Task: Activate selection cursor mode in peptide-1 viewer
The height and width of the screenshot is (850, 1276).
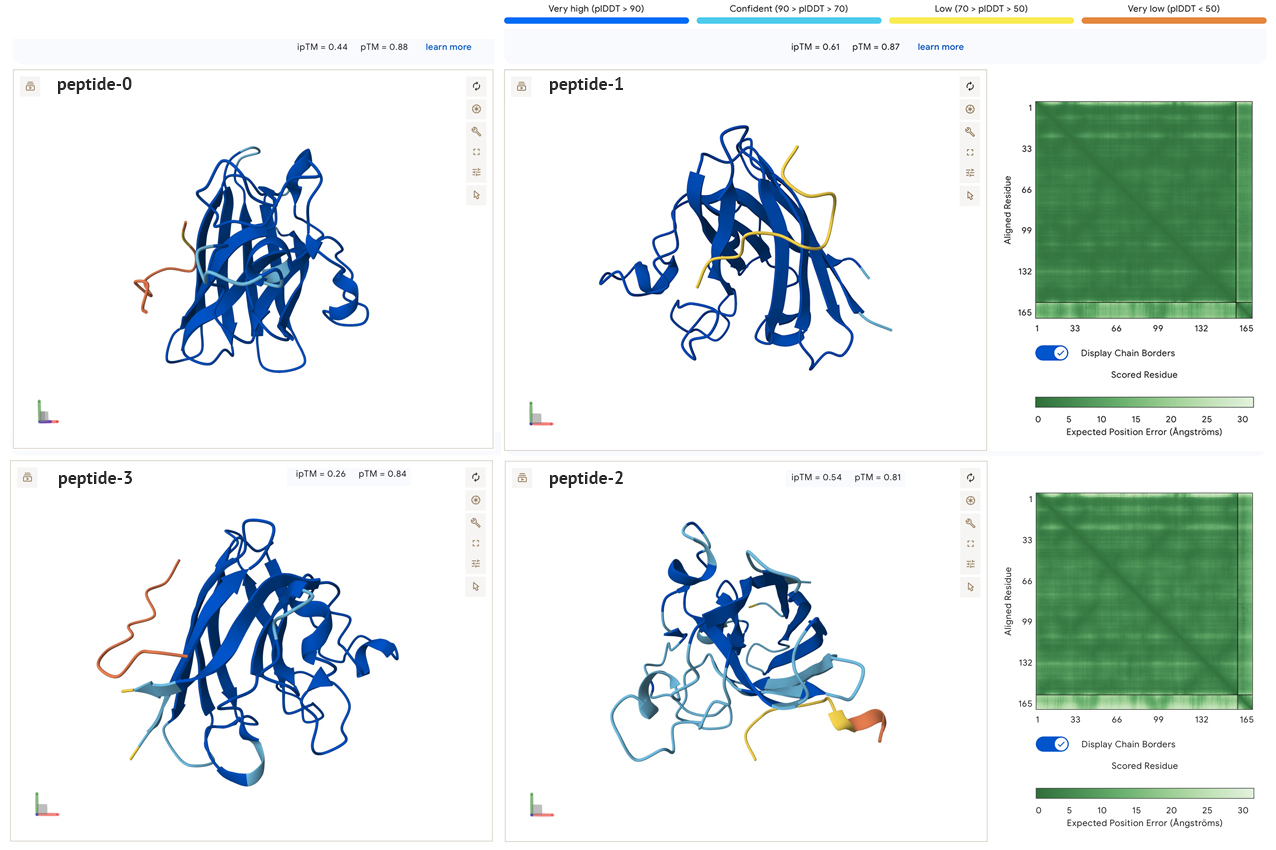Action: tap(969, 195)
